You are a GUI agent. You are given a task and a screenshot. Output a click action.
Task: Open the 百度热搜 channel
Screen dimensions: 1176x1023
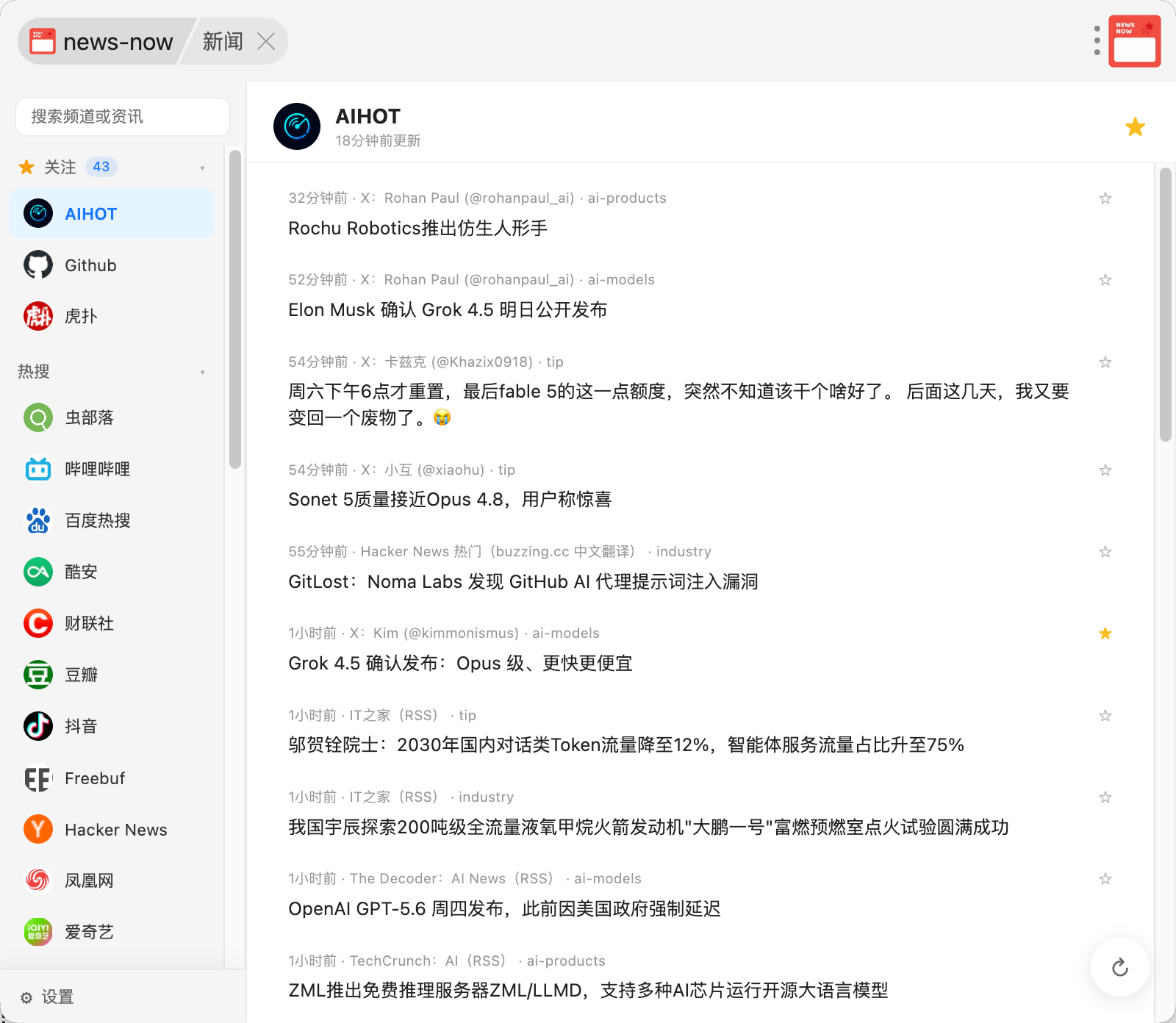[112, 520]
